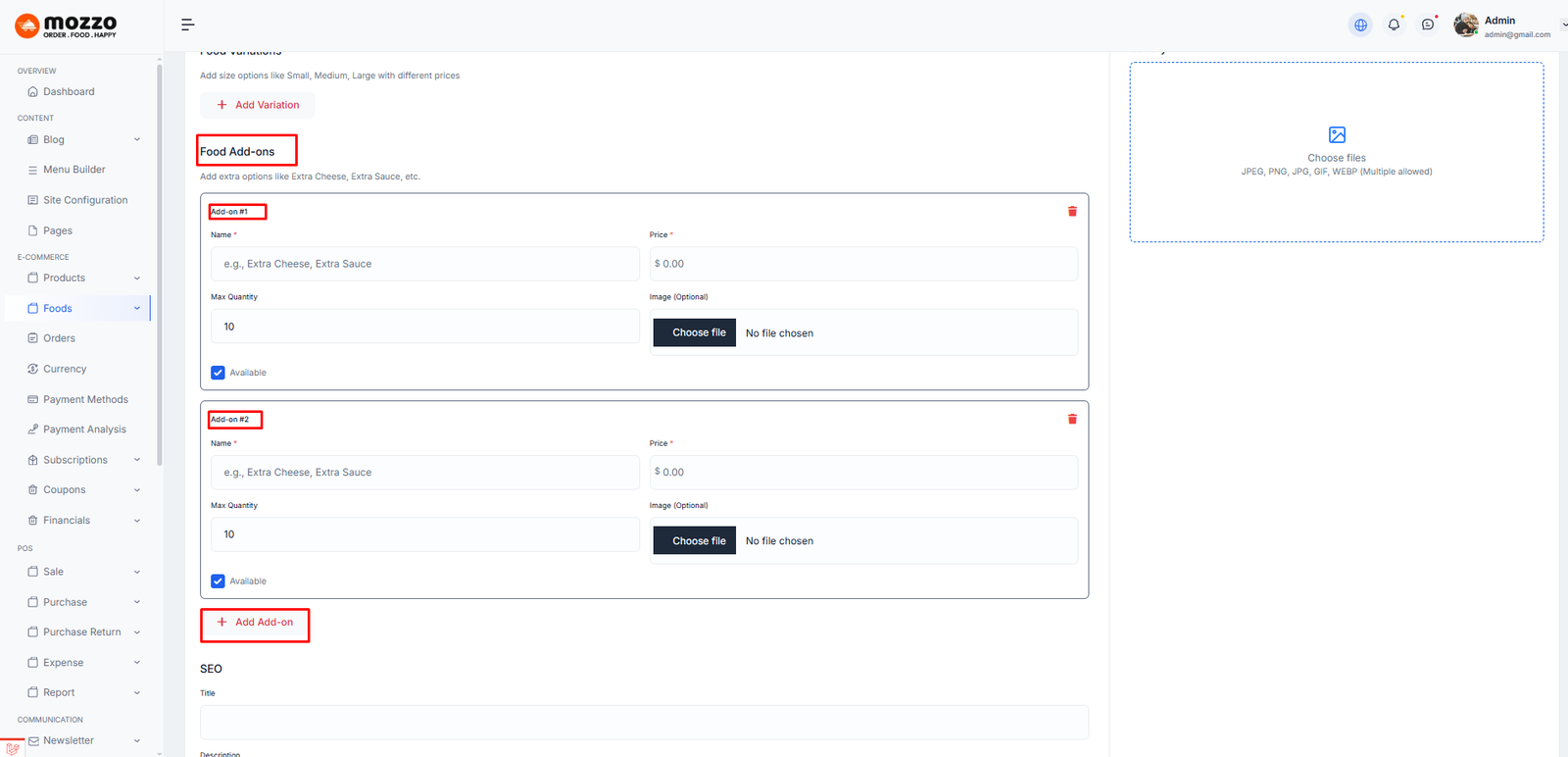The image size is (1568, 757).
Task: Click Add-on #1 Name input field
Action: pos(424,264)
